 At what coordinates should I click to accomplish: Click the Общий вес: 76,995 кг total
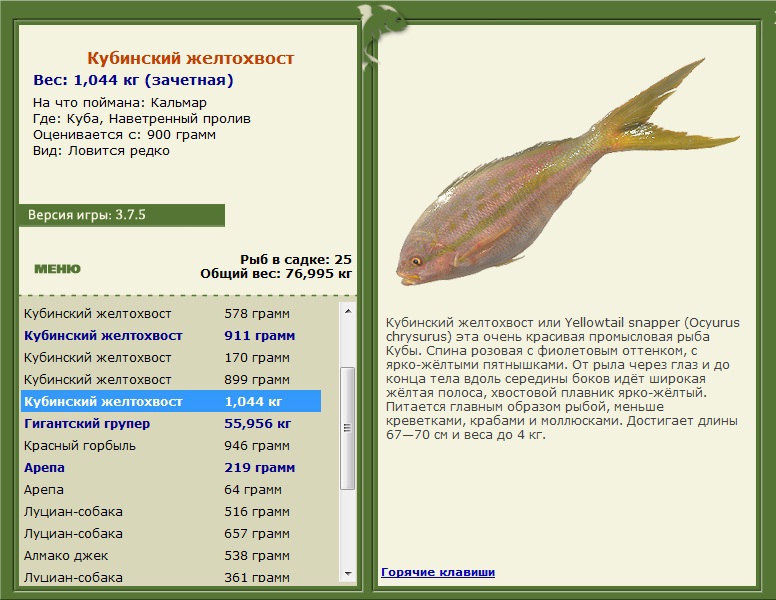[276, 274]
